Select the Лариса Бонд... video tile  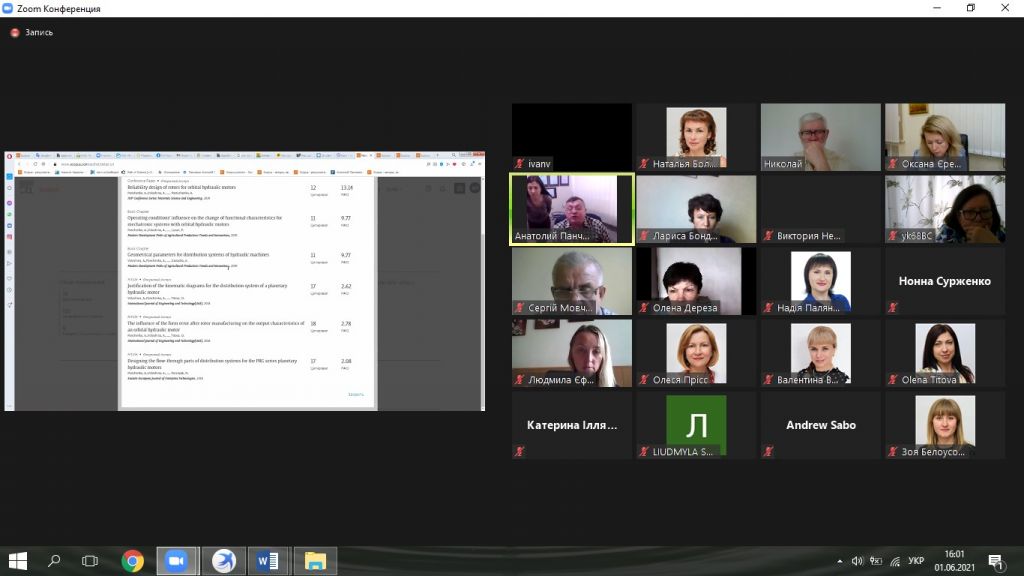[x=696, y=209]
